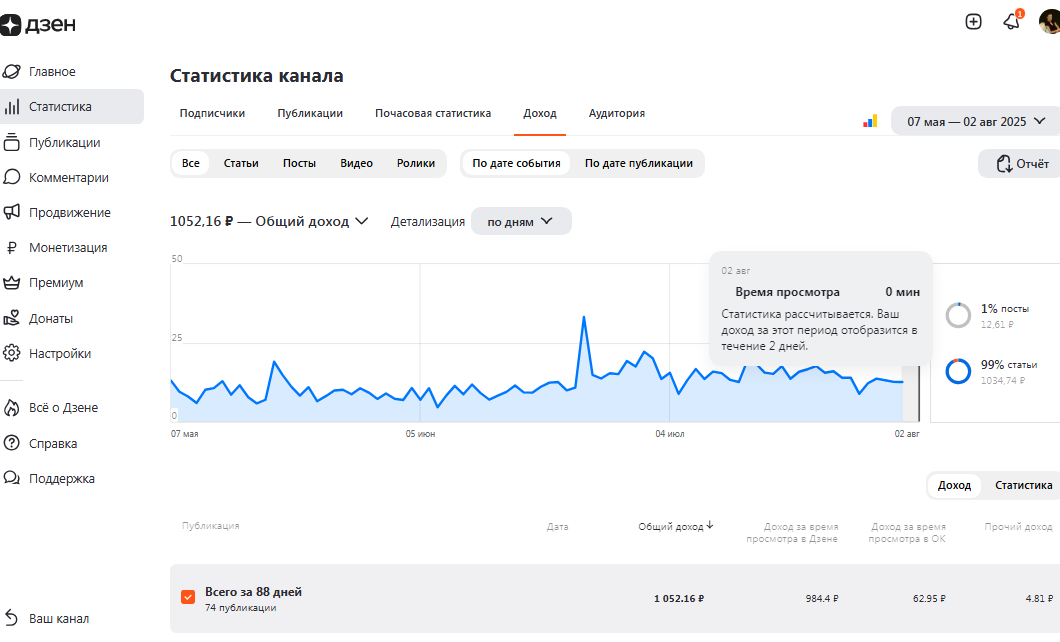Click the Дата column header
This screenshot has width=1060, height=642.
tap(557, 526)
